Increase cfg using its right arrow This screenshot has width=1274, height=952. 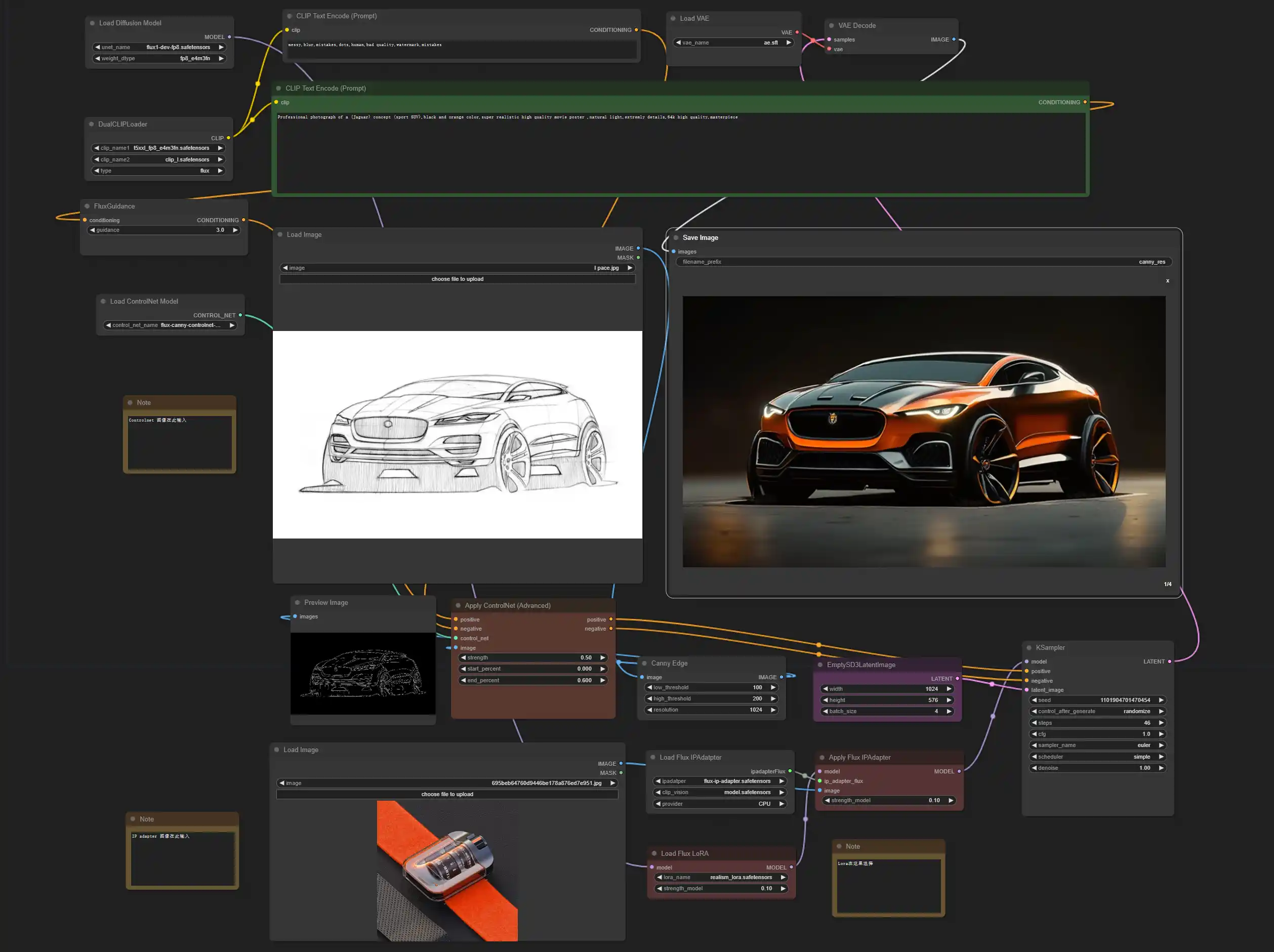1161,734
